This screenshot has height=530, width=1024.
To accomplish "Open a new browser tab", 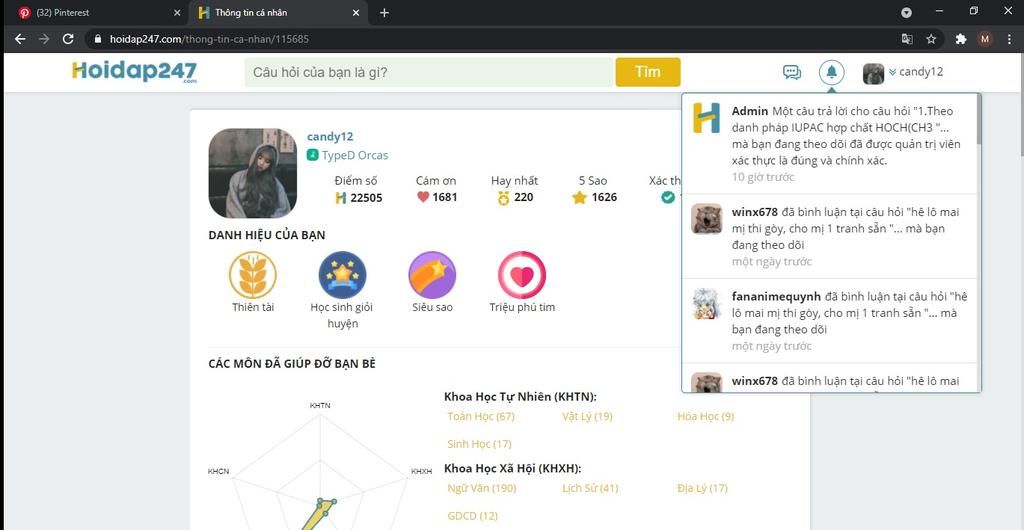I will 384,12.
